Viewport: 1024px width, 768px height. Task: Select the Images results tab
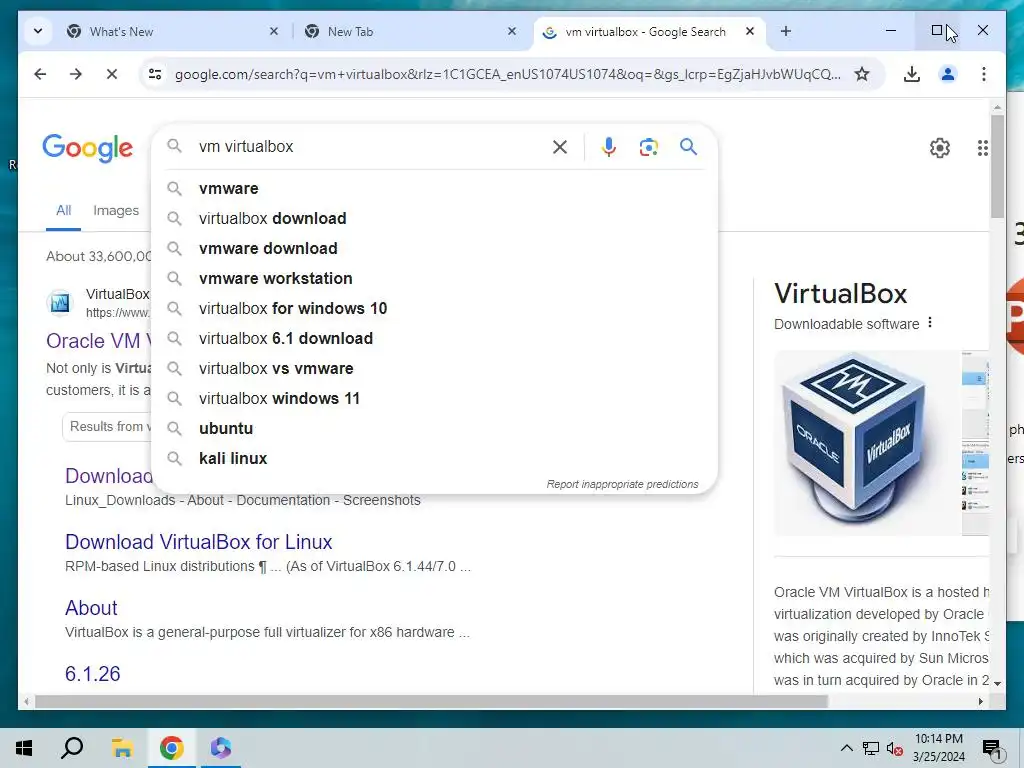116,210
